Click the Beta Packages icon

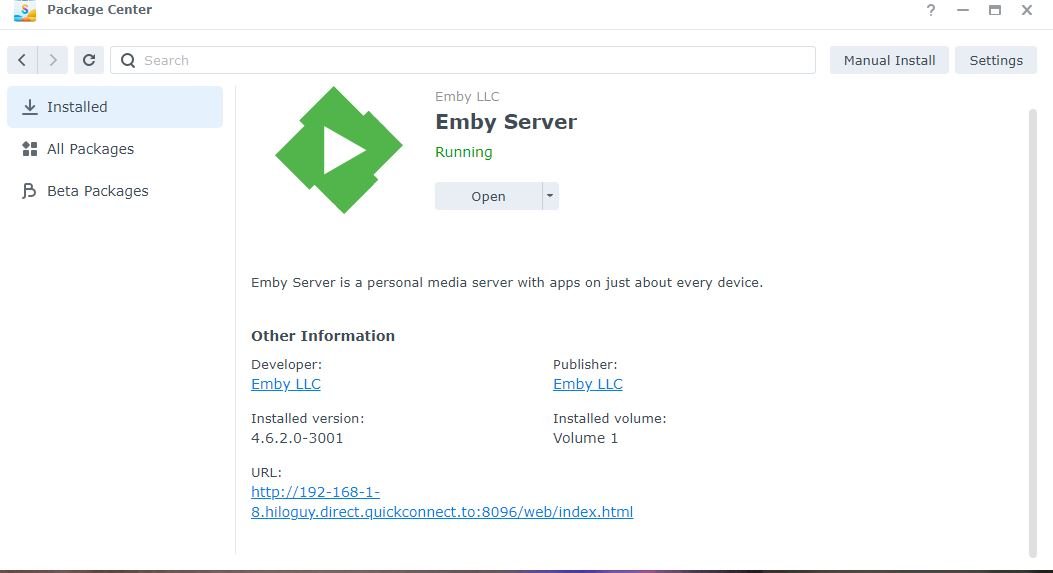tap(30, 191)
